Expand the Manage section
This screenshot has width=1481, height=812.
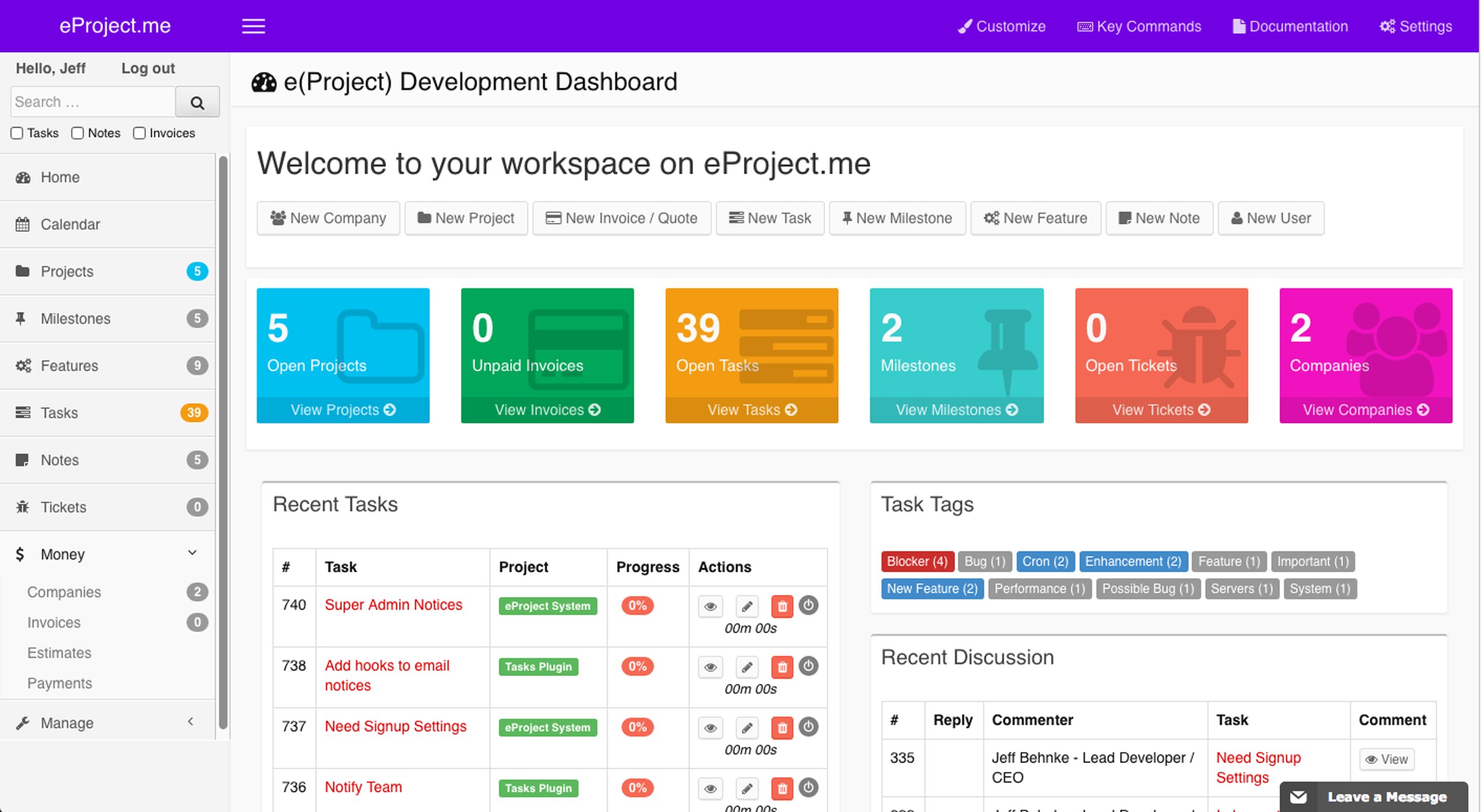(190, 721)
